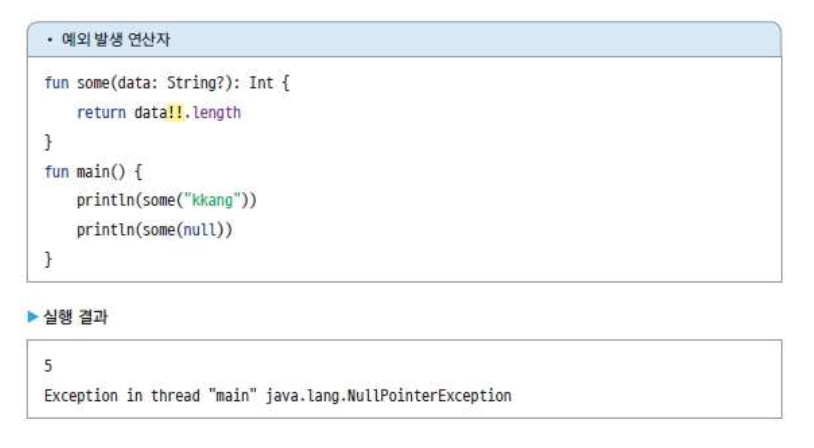
Task: Click the output value '5'
Action: 48,366
